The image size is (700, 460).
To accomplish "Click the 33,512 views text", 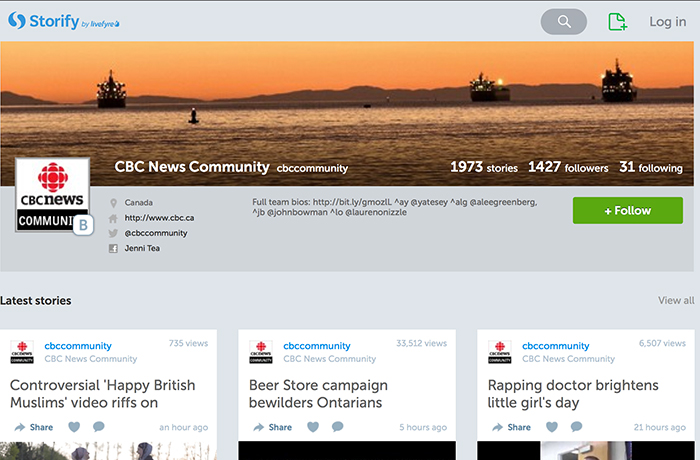I will [x=421, y=343].
